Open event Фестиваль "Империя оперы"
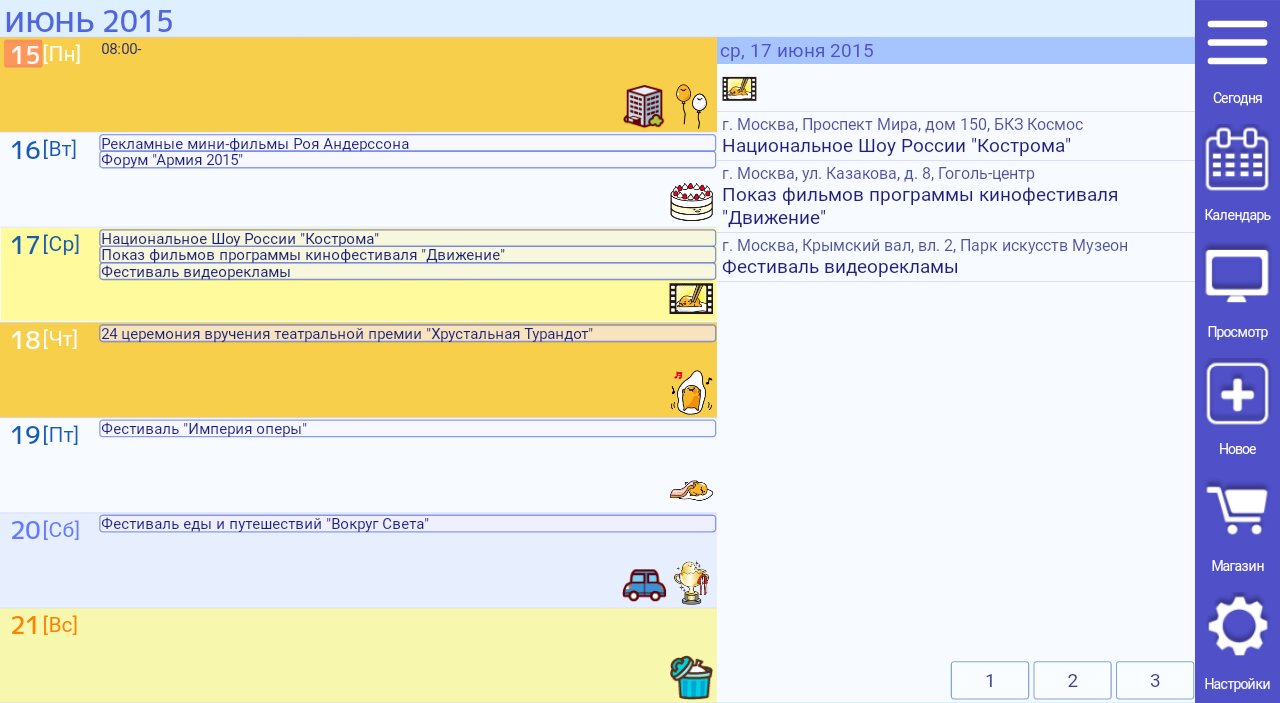Viewport: 1280px width, 703px height. [408, 428]
